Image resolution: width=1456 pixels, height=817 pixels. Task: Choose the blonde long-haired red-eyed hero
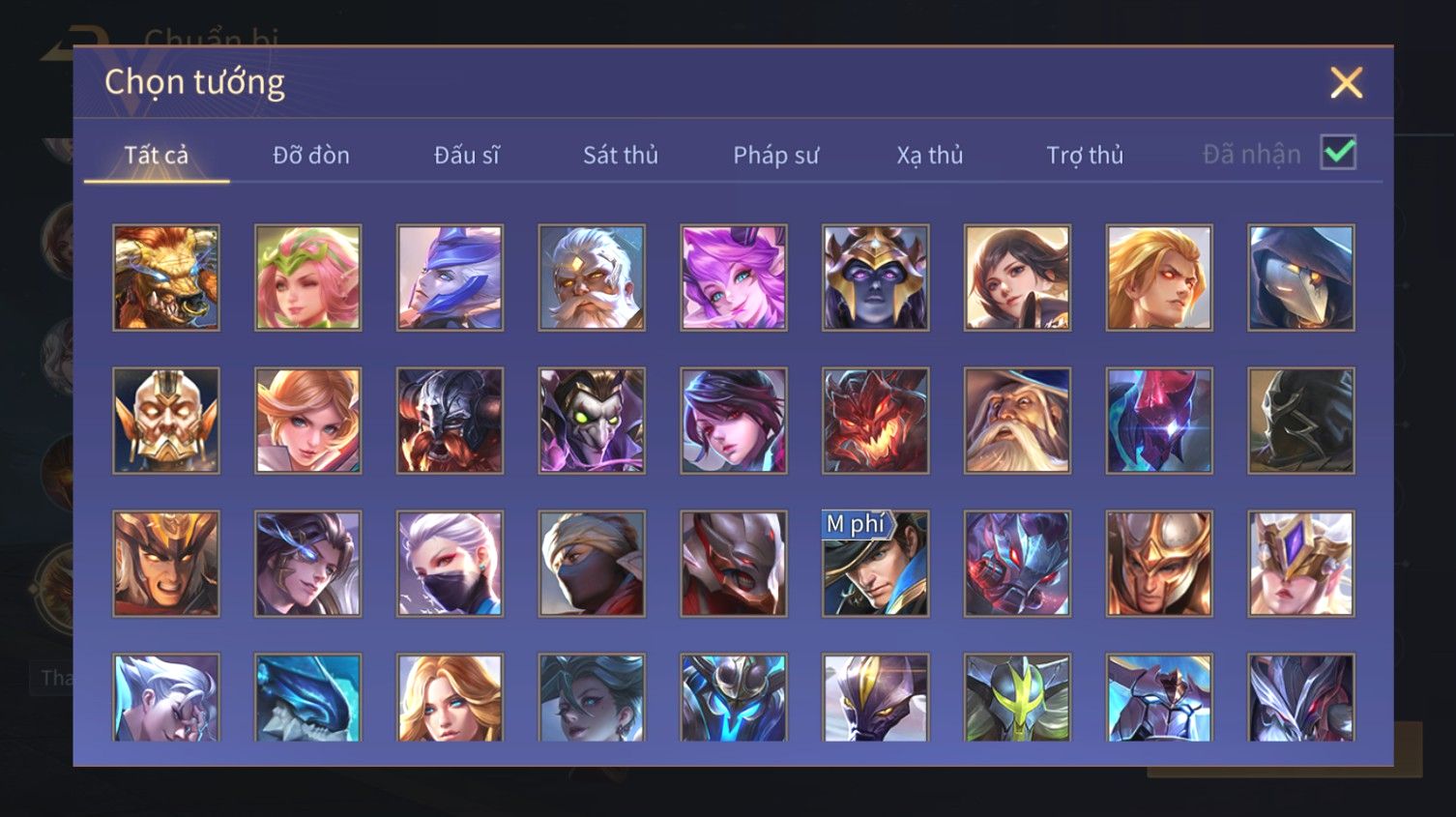(1159, 277)
